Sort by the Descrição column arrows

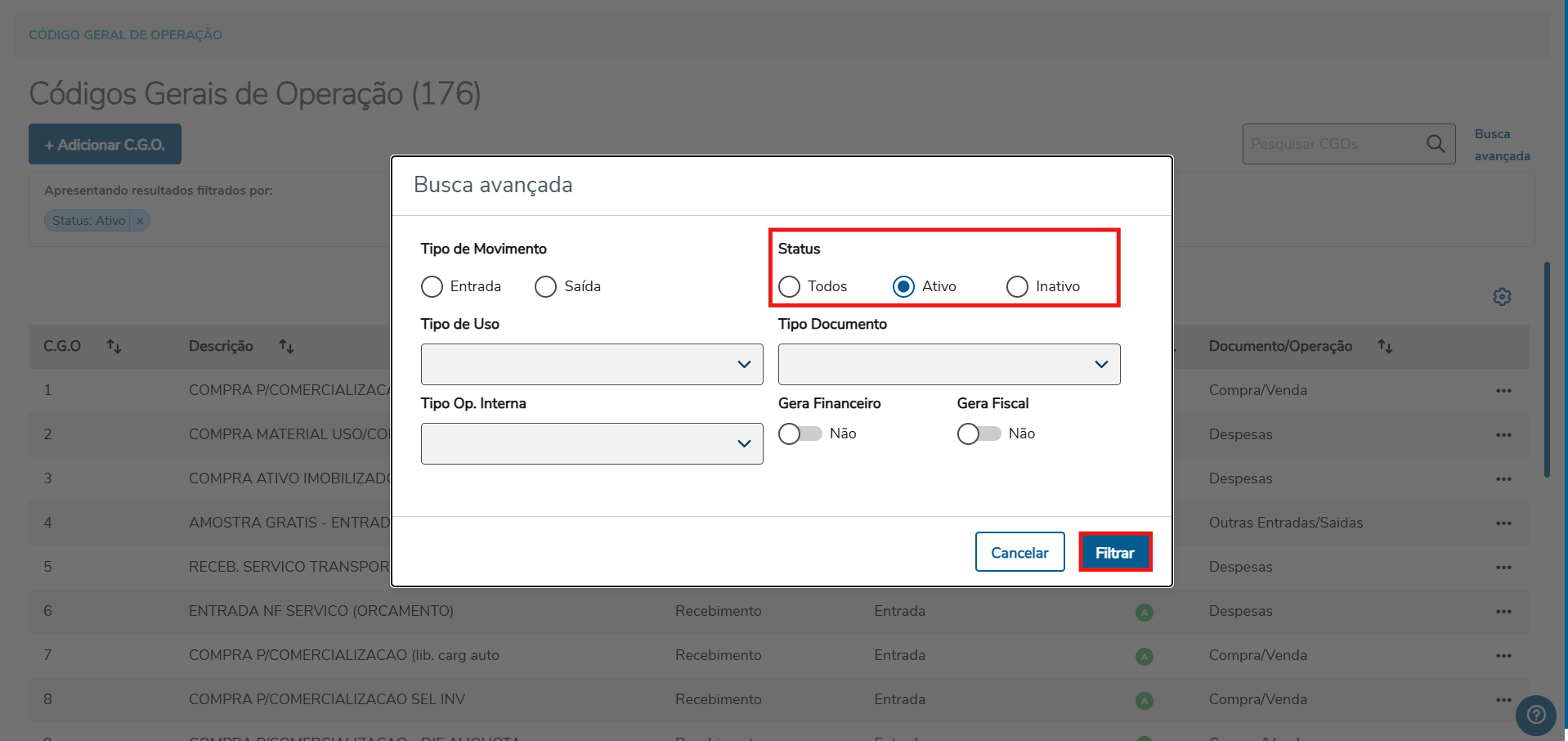coord(286,347)
